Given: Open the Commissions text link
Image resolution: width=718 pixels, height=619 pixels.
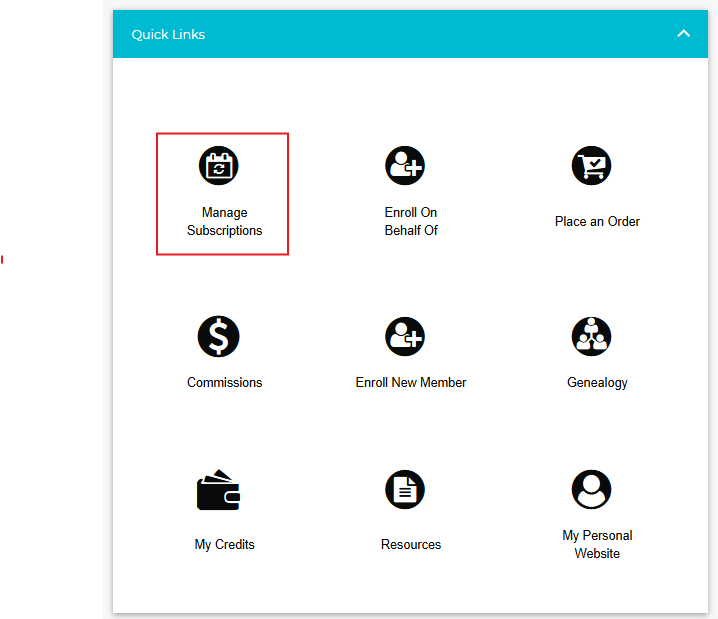Looking at the screenshot, I should click(224, 382).
